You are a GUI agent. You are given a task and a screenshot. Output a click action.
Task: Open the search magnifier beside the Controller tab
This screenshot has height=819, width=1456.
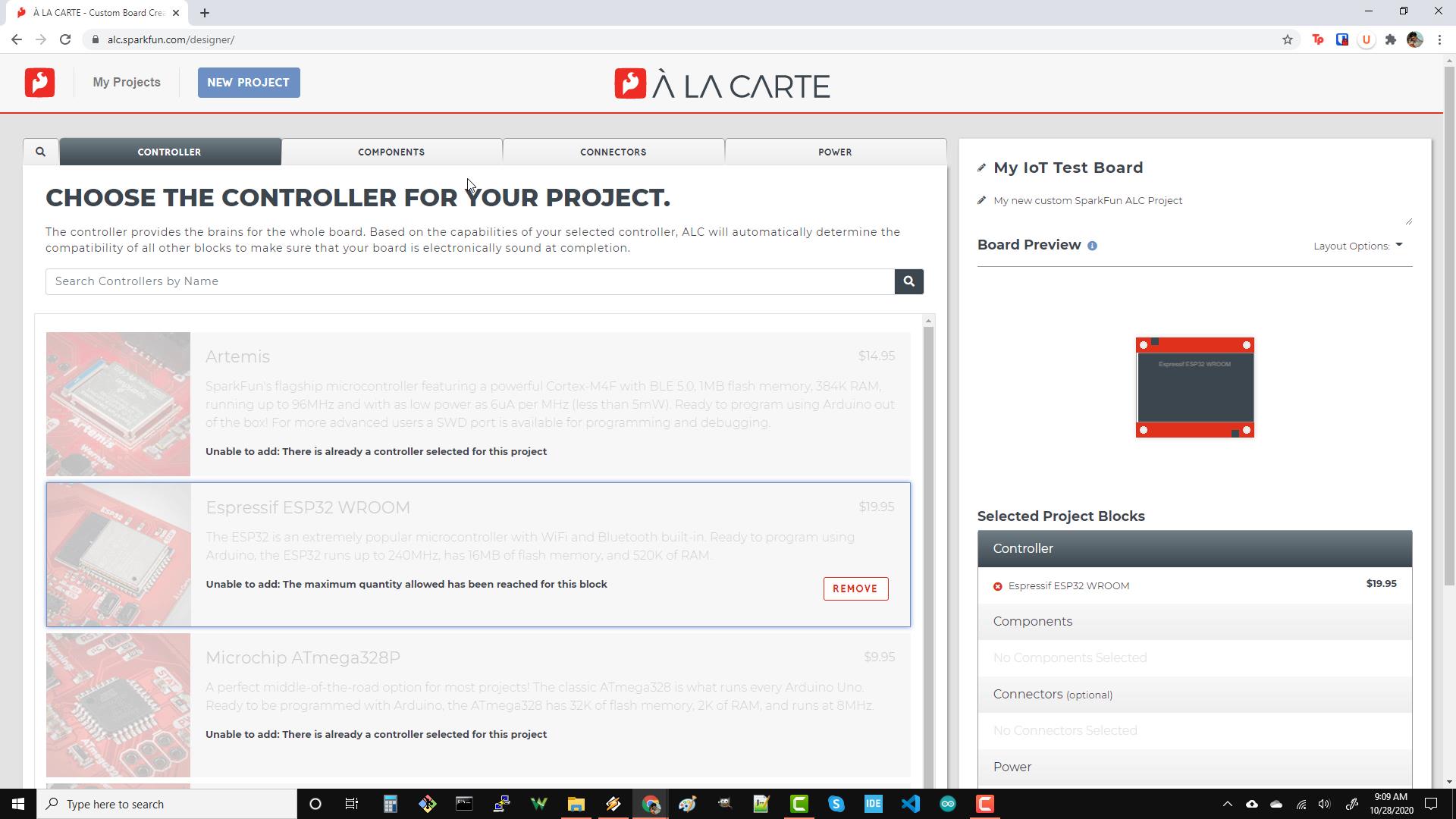click(40, 151)
